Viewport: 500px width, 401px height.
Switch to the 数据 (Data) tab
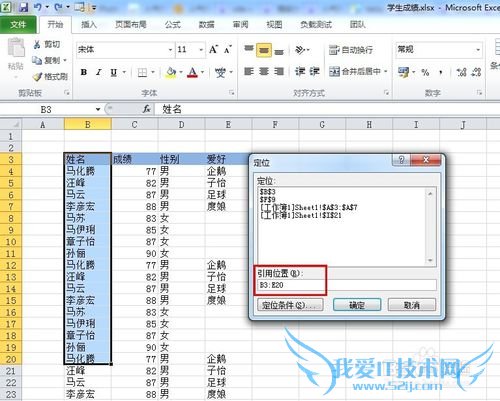(206, 25)
